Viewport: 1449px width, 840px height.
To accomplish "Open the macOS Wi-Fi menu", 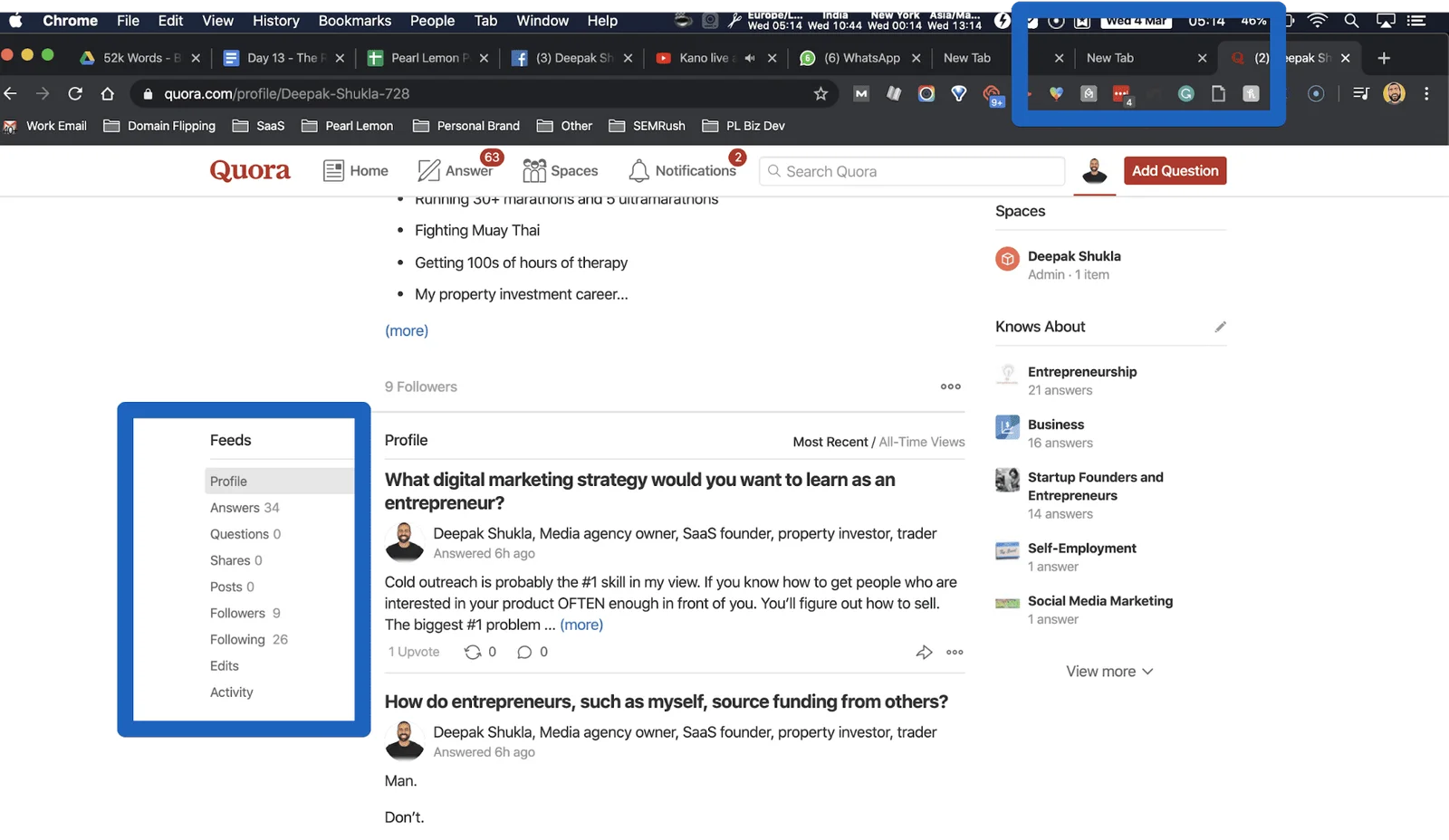I will [x=1318, y=21].
